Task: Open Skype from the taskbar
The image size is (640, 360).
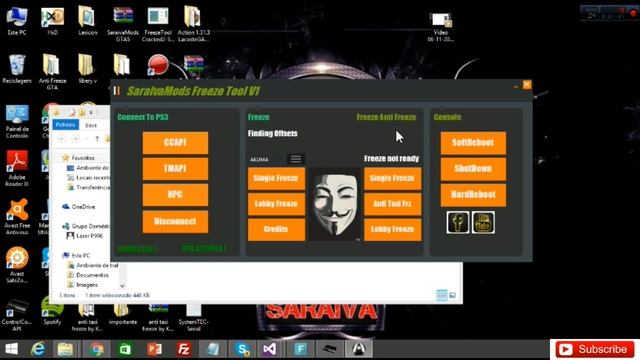Action: 242,350
